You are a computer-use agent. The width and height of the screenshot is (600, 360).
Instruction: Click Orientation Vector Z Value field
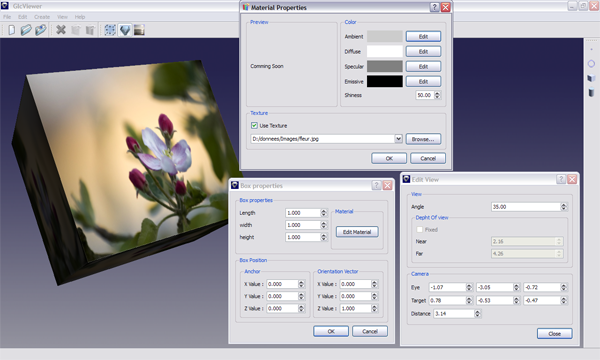355,308
